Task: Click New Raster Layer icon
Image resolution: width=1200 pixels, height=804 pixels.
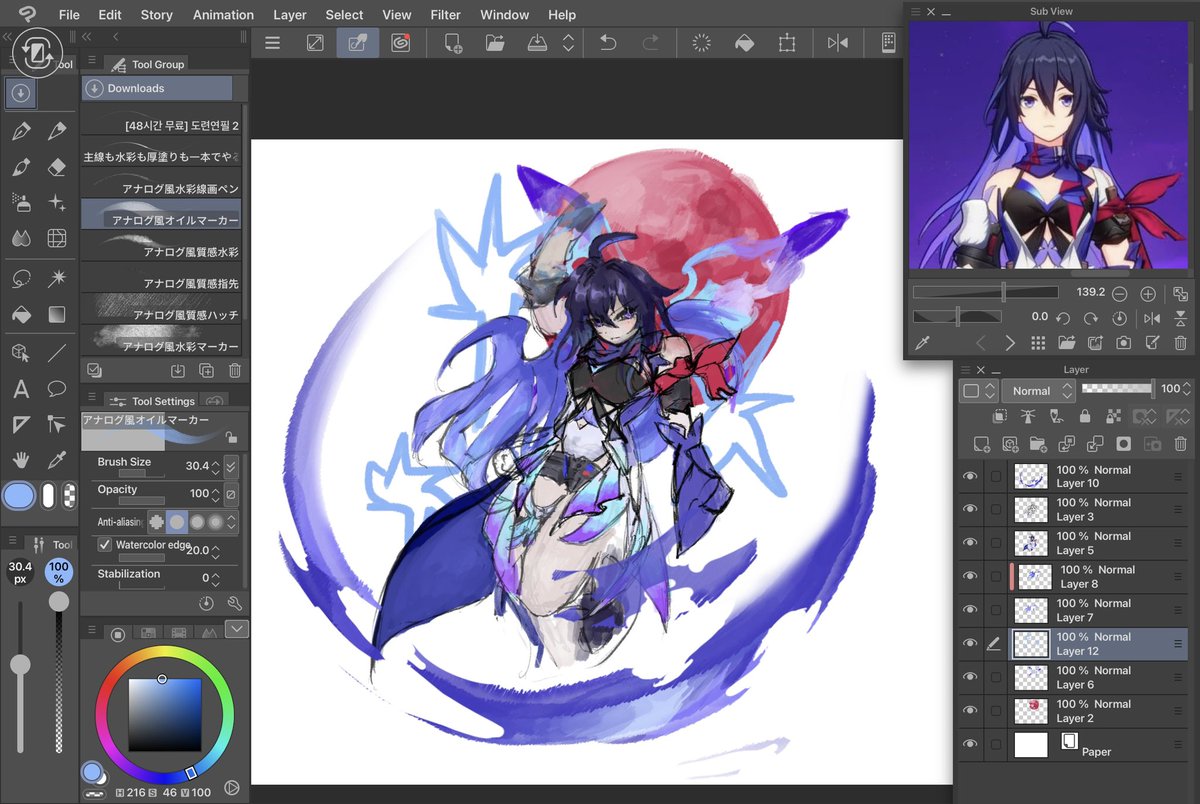Action: tap(982, 444)
